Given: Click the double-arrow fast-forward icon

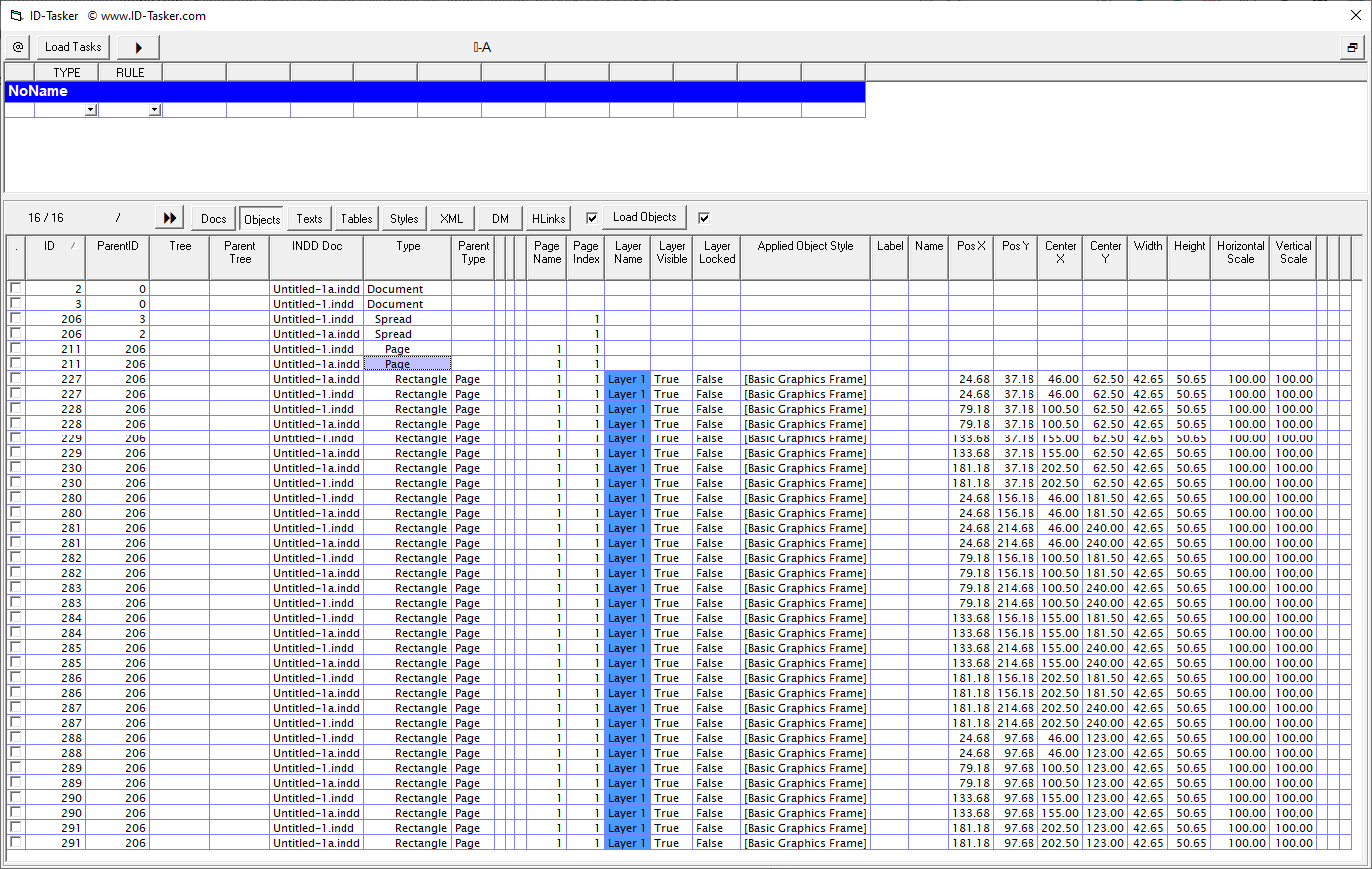Looking at the screenshot, I should coord(168,216).
